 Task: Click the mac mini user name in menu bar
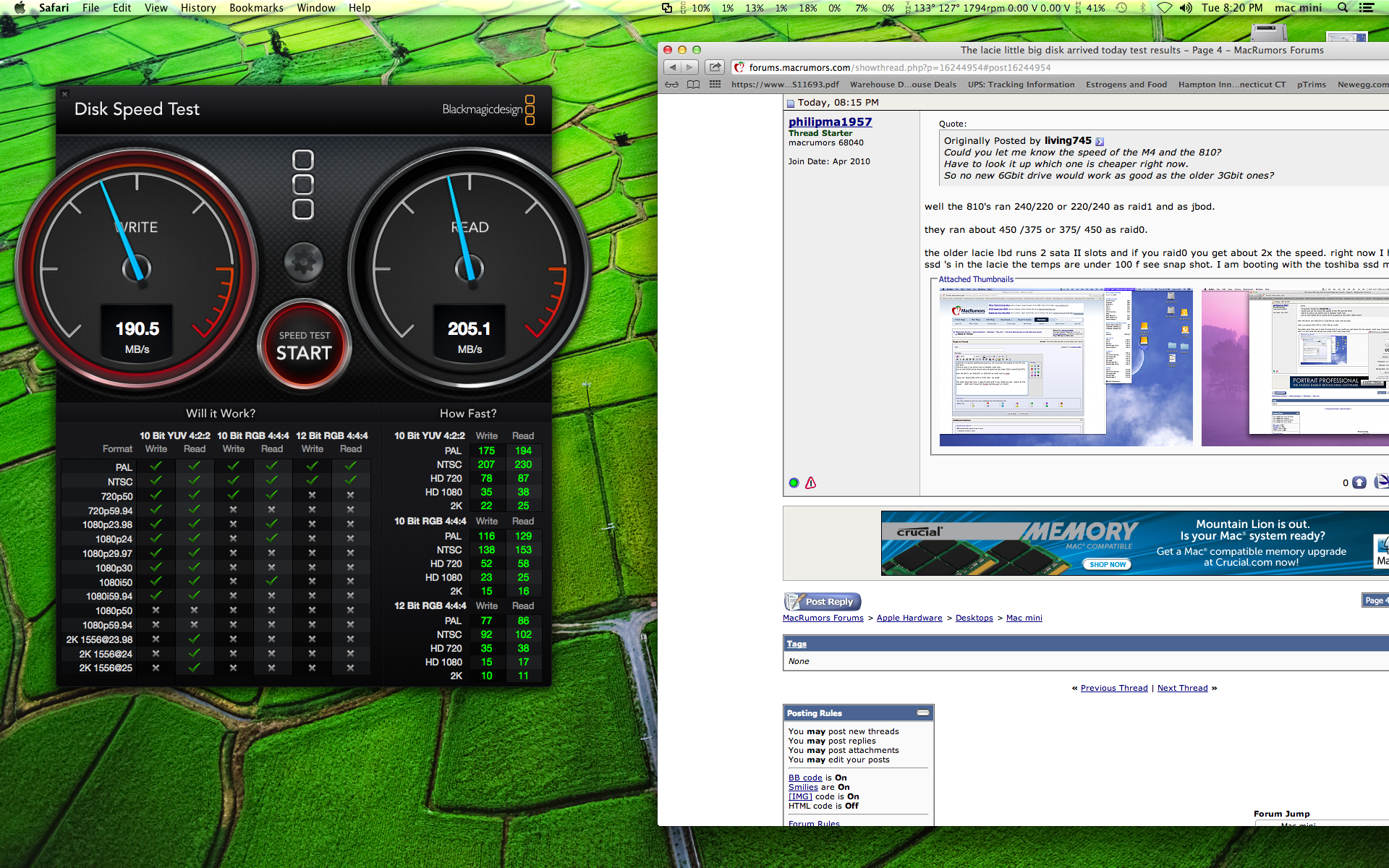click(x=1298, y=8)
